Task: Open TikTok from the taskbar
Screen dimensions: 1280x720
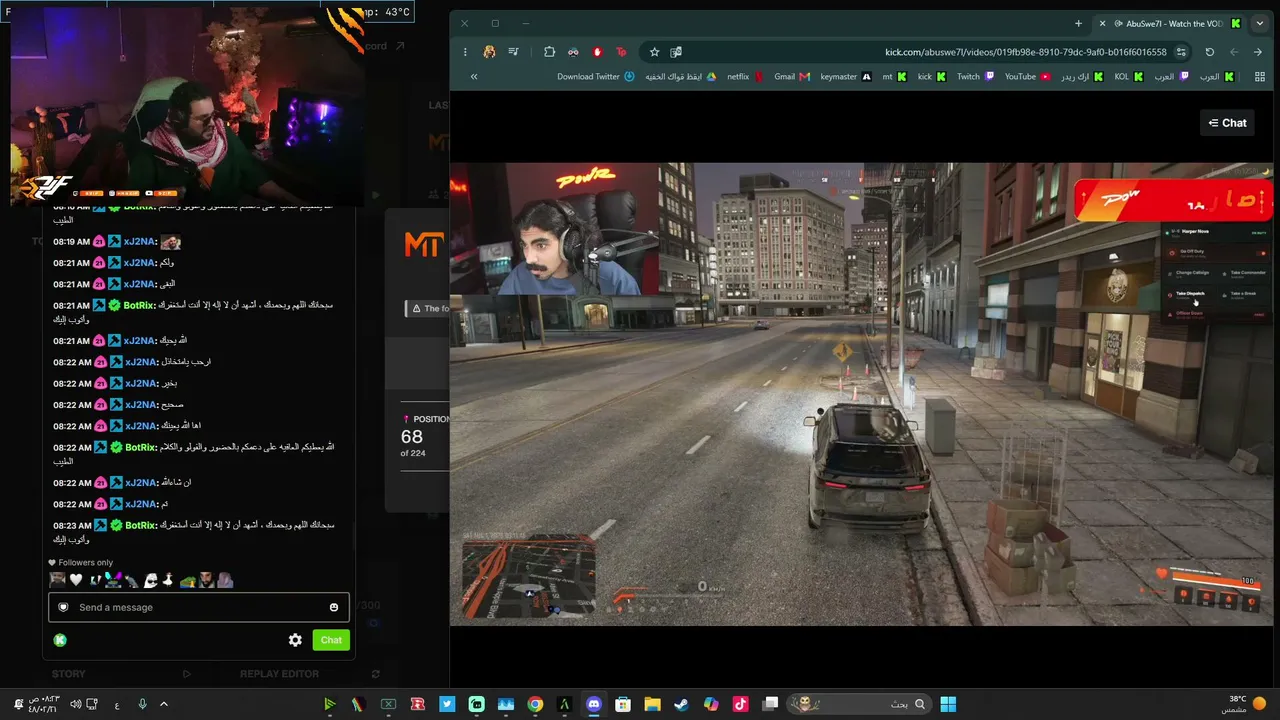Action: point(740,704)
